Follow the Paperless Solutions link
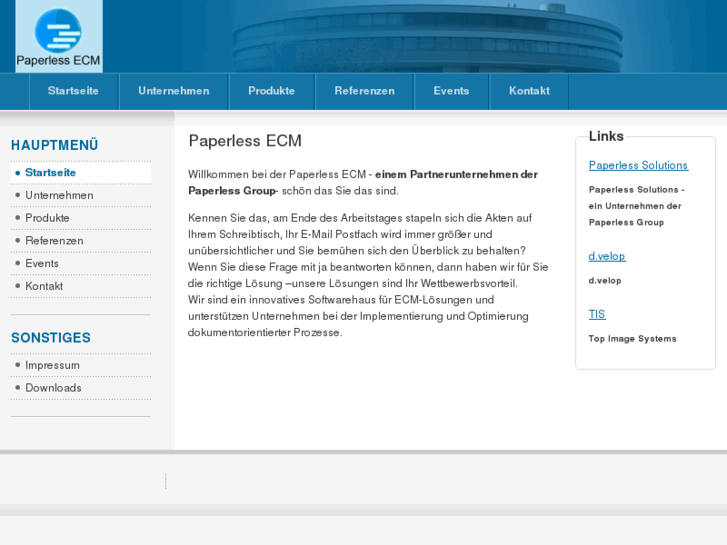The width and height of the screenshot is (727, 545). pos(638,166)
